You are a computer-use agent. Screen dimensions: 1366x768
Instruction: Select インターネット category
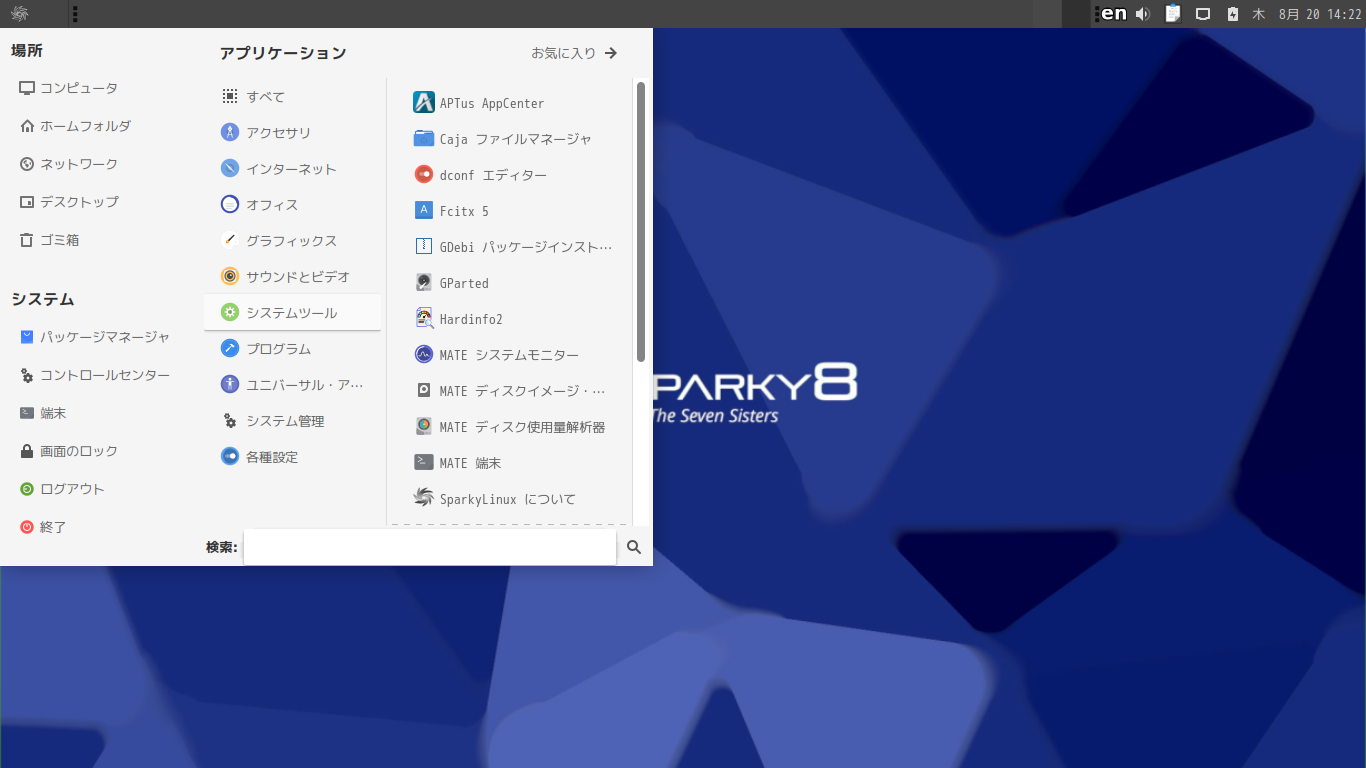(x=292, y=169)
